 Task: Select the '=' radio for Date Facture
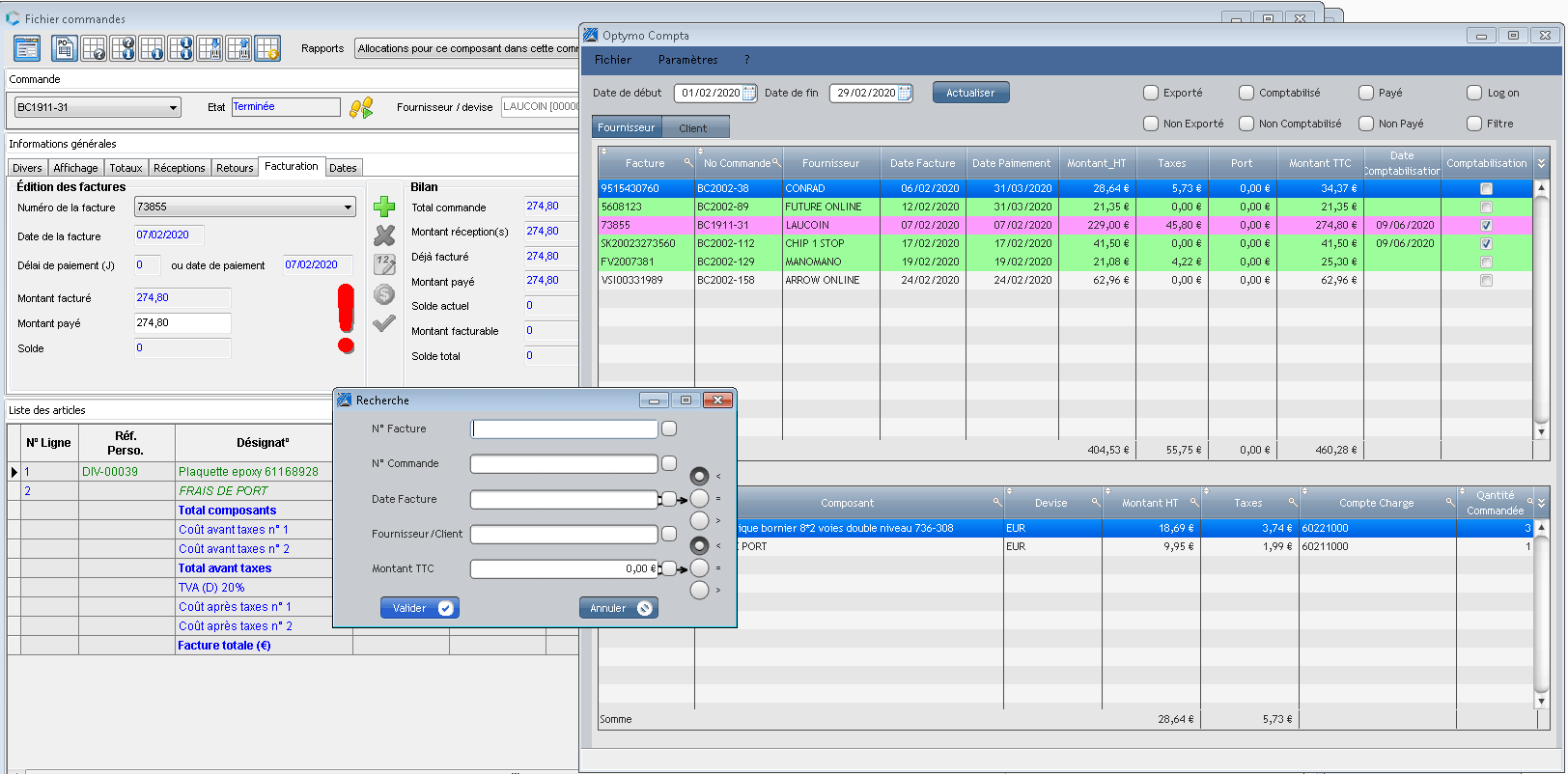point(699,499)
